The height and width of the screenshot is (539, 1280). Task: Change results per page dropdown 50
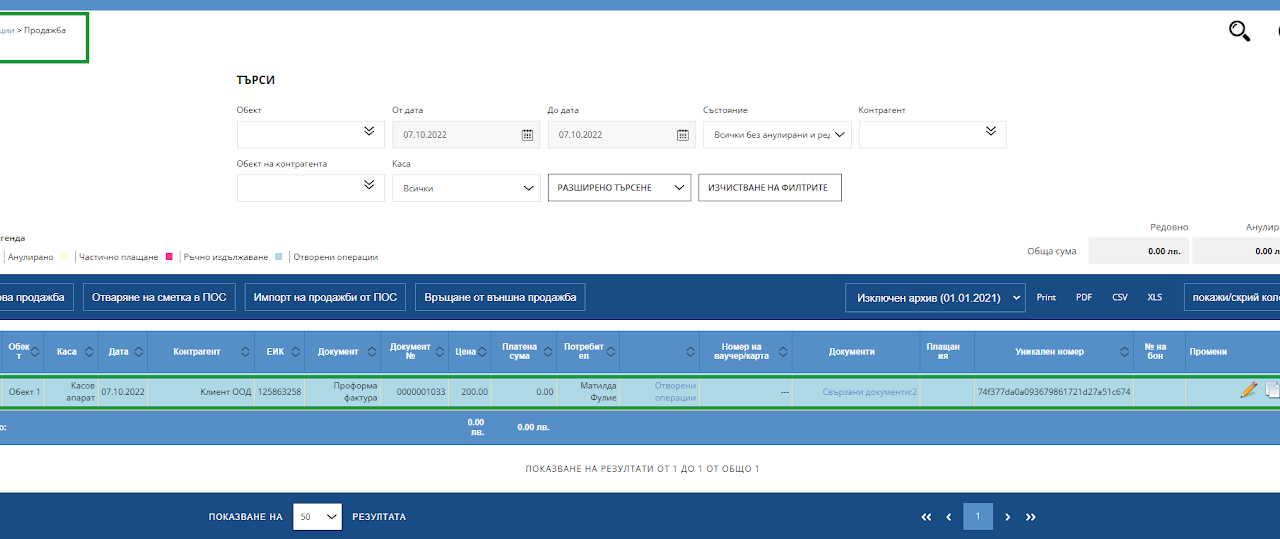point(317,517)
